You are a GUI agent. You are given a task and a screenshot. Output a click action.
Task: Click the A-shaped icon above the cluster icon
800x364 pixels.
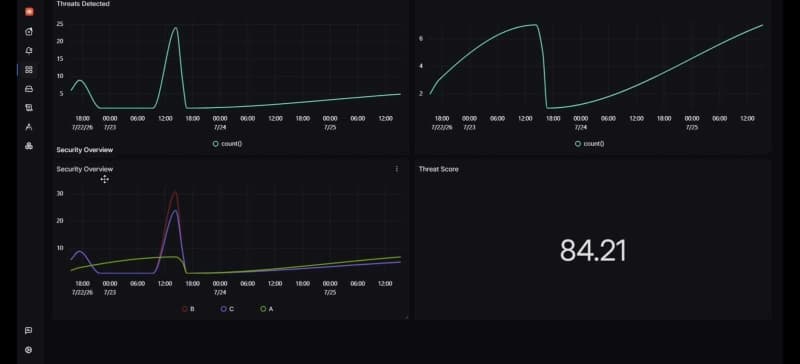pyautogui.click(x=29, y=127)
